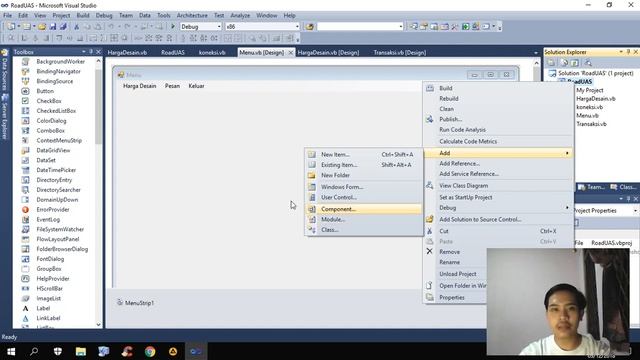The image size is (640, 360).
Task: Click the Toolbox scroll down arrow
Action: [98, 324]
